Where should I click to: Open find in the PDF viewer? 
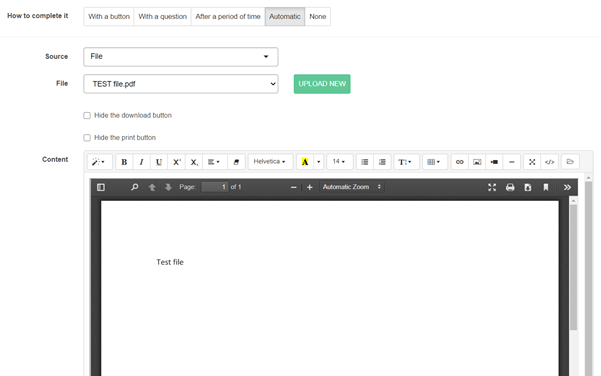pos(135,187)
